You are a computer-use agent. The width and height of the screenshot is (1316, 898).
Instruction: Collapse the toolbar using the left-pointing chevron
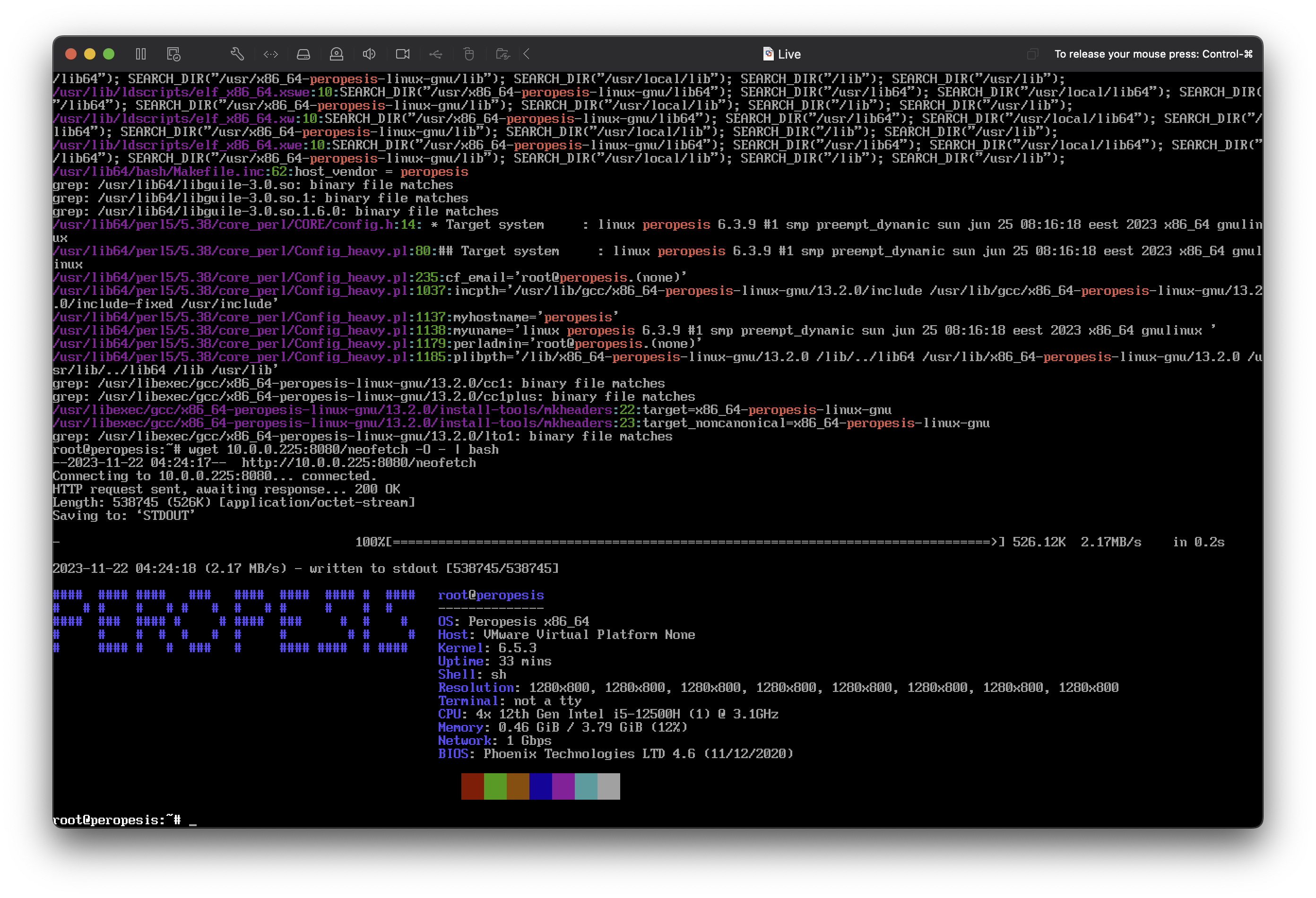[x=527, y=54]
